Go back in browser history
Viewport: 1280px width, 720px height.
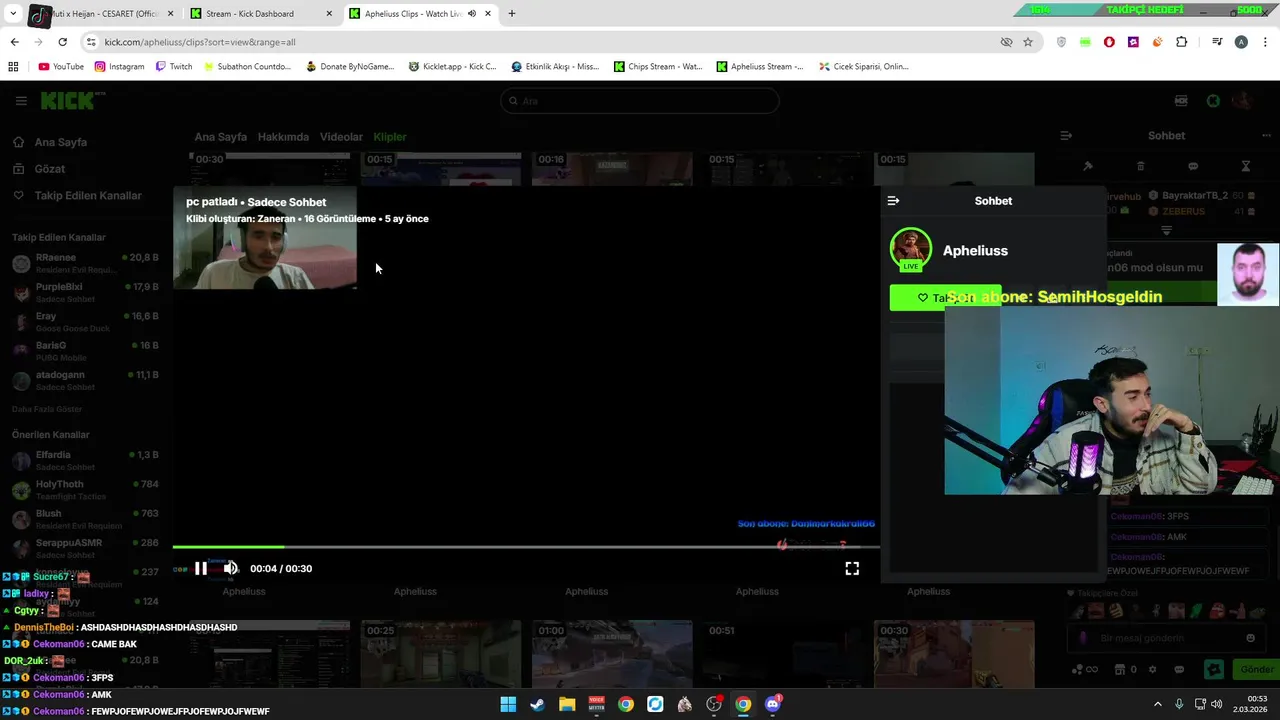14,42
